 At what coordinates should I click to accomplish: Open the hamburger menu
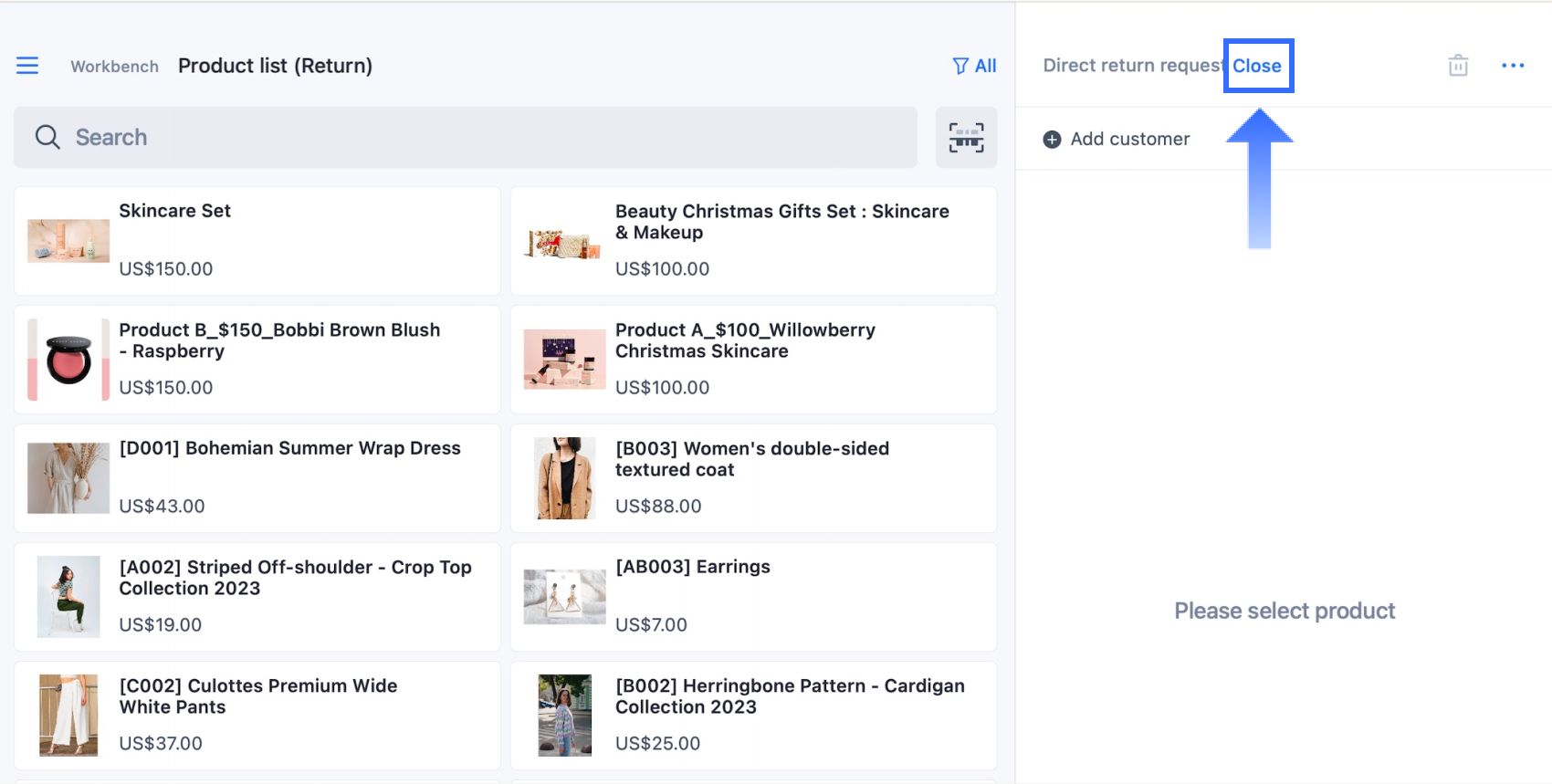pos(27,66)
